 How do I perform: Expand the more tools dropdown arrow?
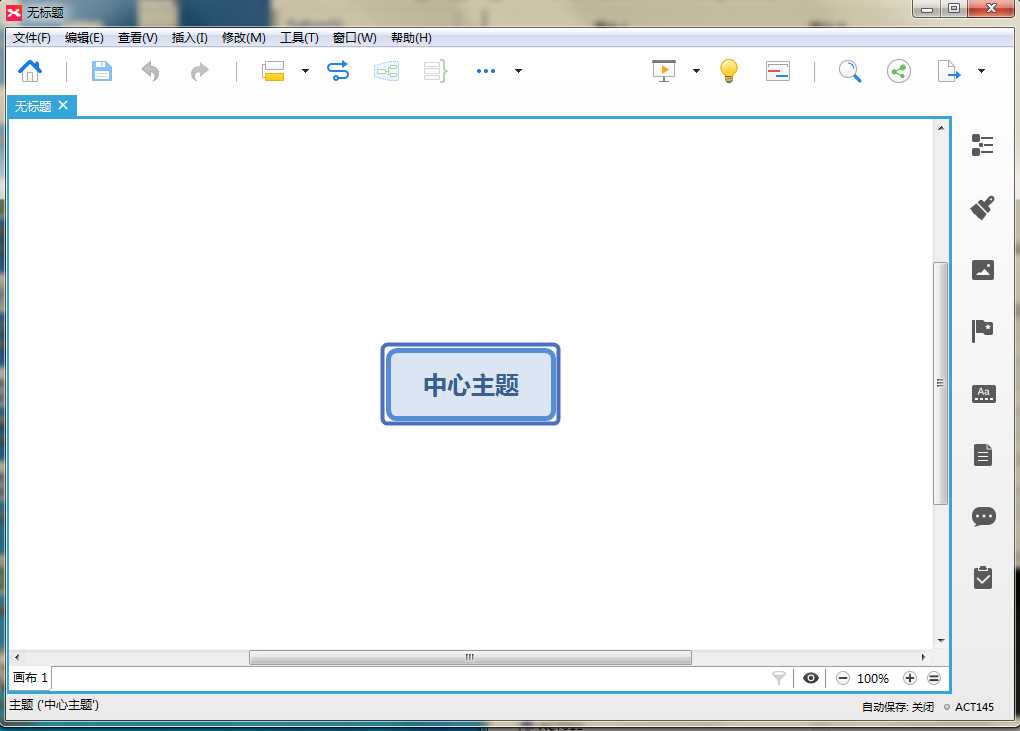[518, 70]
